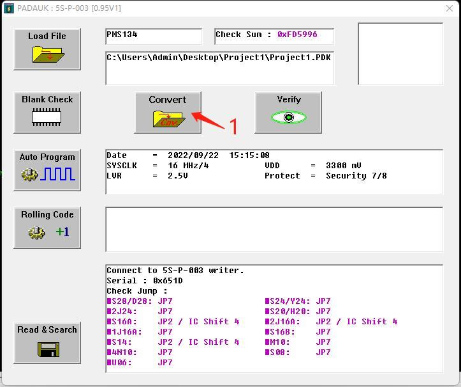Click the Project1.PDK file path box
The height and width of the screenshot is (387, 461).
click(220, 68)
